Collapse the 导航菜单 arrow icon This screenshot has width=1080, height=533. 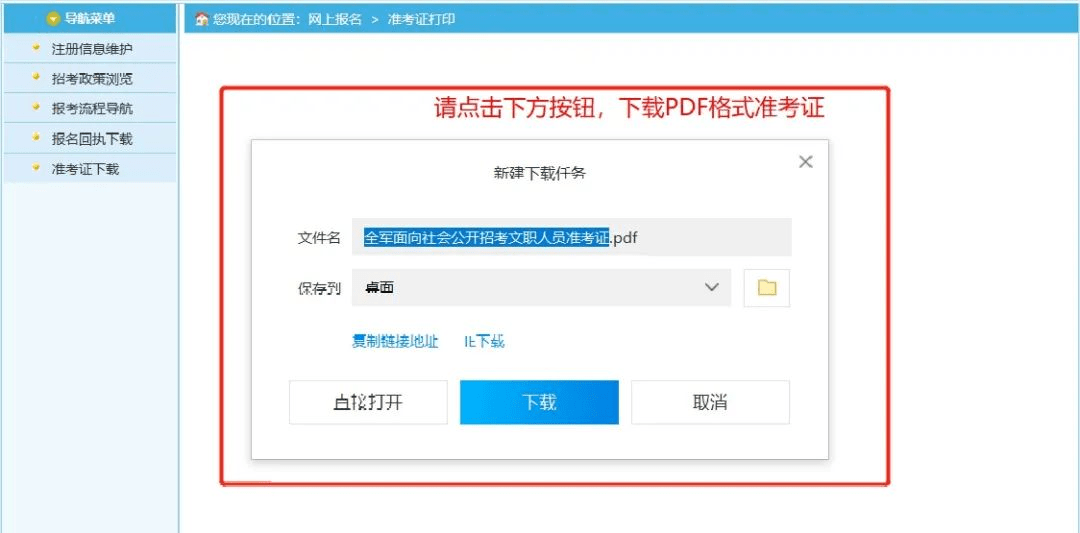click(x=53, y=19)
